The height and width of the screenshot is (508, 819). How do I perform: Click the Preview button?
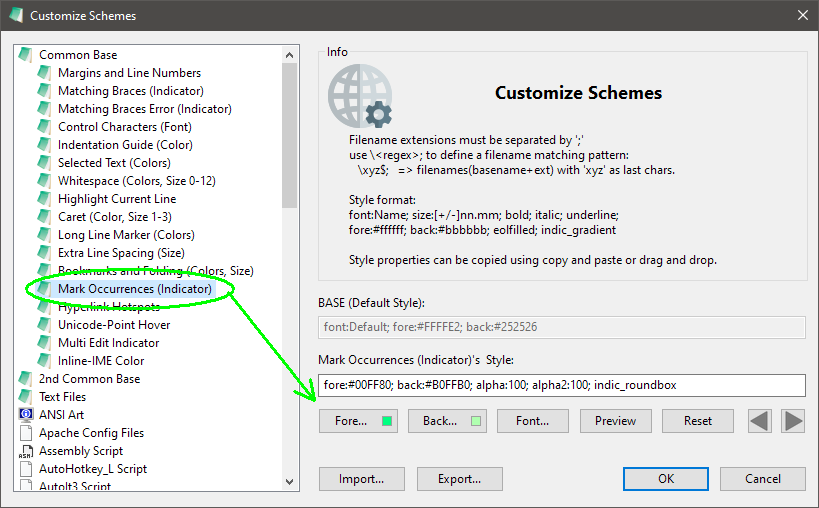tap(615, 421)
